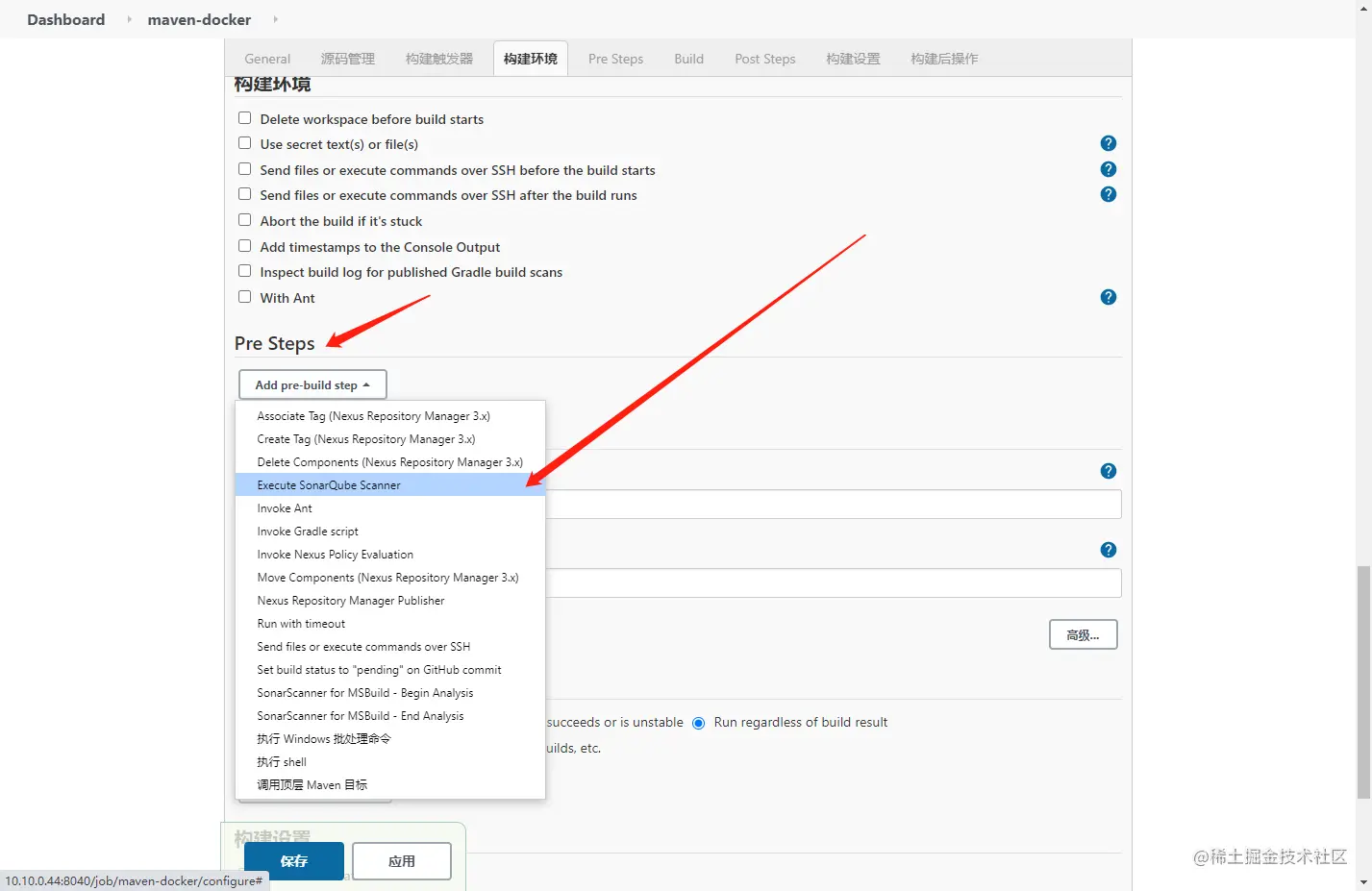Select Run regardless of build result
This screenshot has height=891, width=1372.
[x=699, y=723]
